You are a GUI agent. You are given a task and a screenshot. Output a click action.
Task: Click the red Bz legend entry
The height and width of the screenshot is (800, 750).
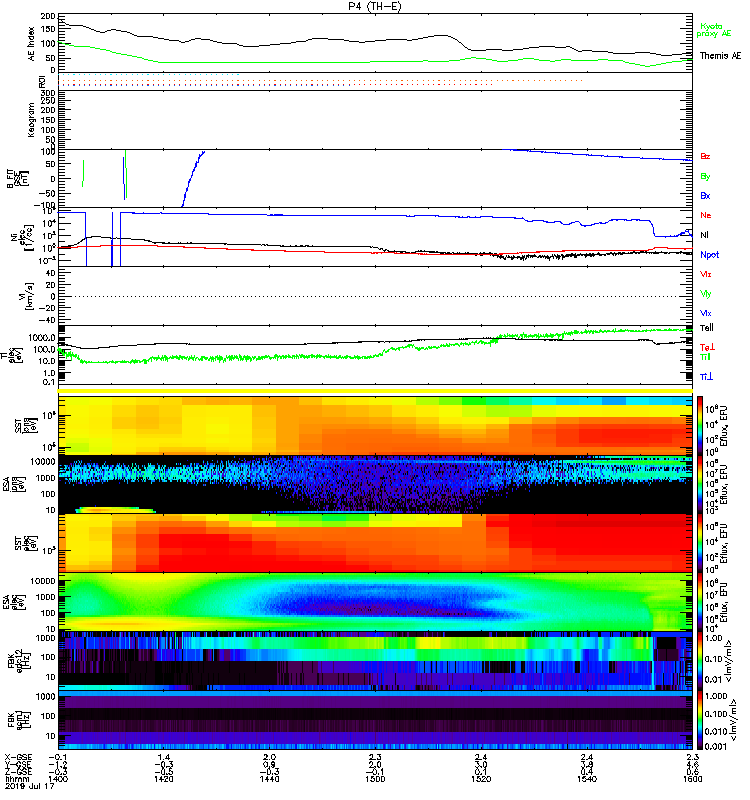point(705,156)
